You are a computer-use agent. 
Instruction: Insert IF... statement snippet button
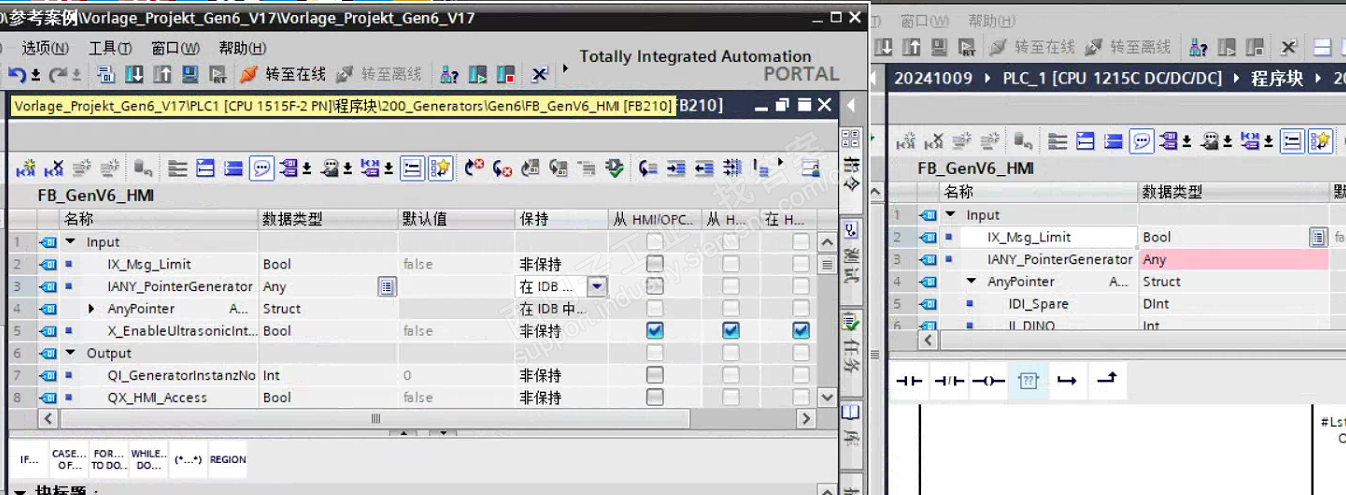pos(30,460)
